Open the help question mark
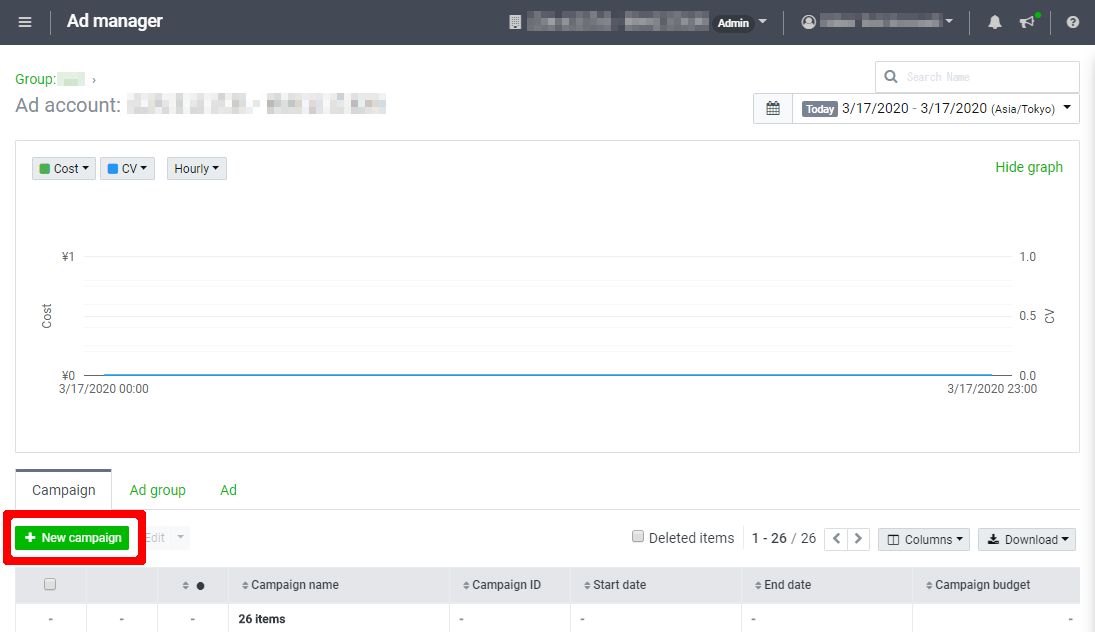This screenshot has height=632, width=1095. coord(1073,22)
